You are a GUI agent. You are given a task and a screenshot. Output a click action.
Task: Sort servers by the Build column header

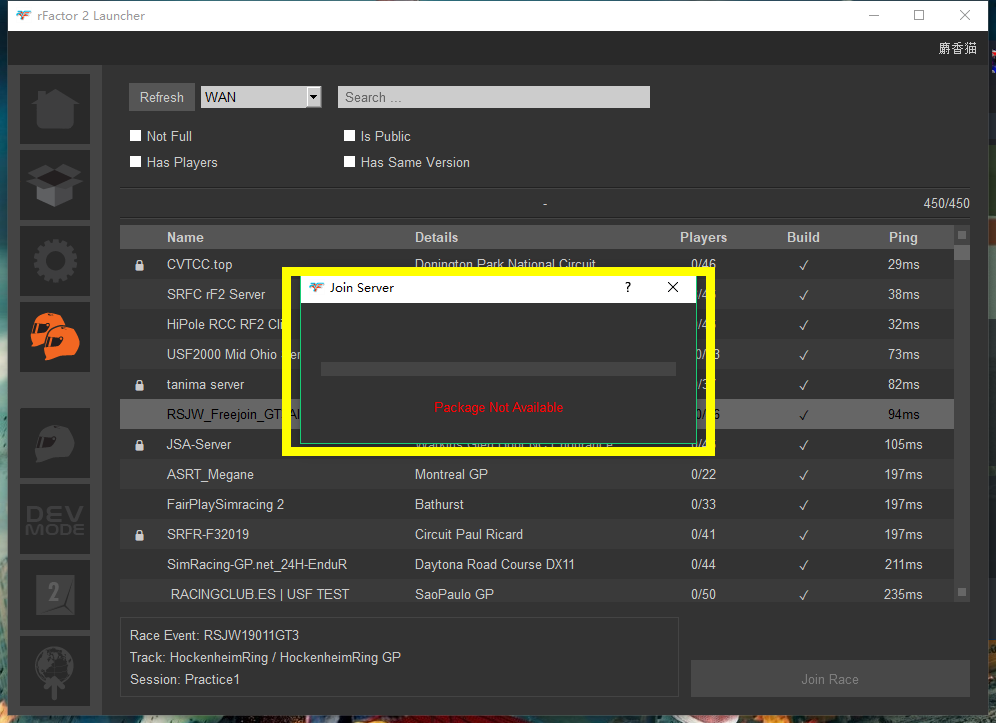(803, 238)
